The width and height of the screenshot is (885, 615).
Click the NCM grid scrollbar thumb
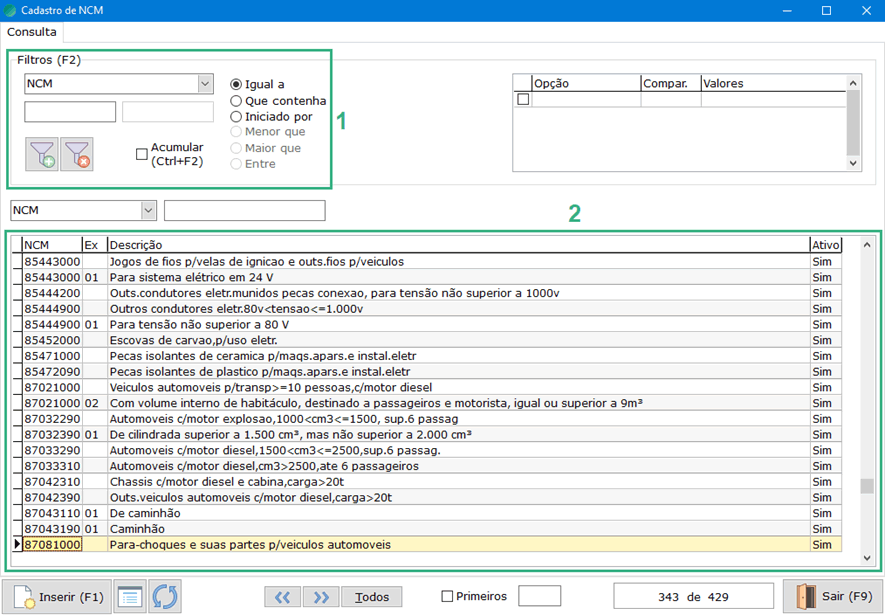point(866,486)
